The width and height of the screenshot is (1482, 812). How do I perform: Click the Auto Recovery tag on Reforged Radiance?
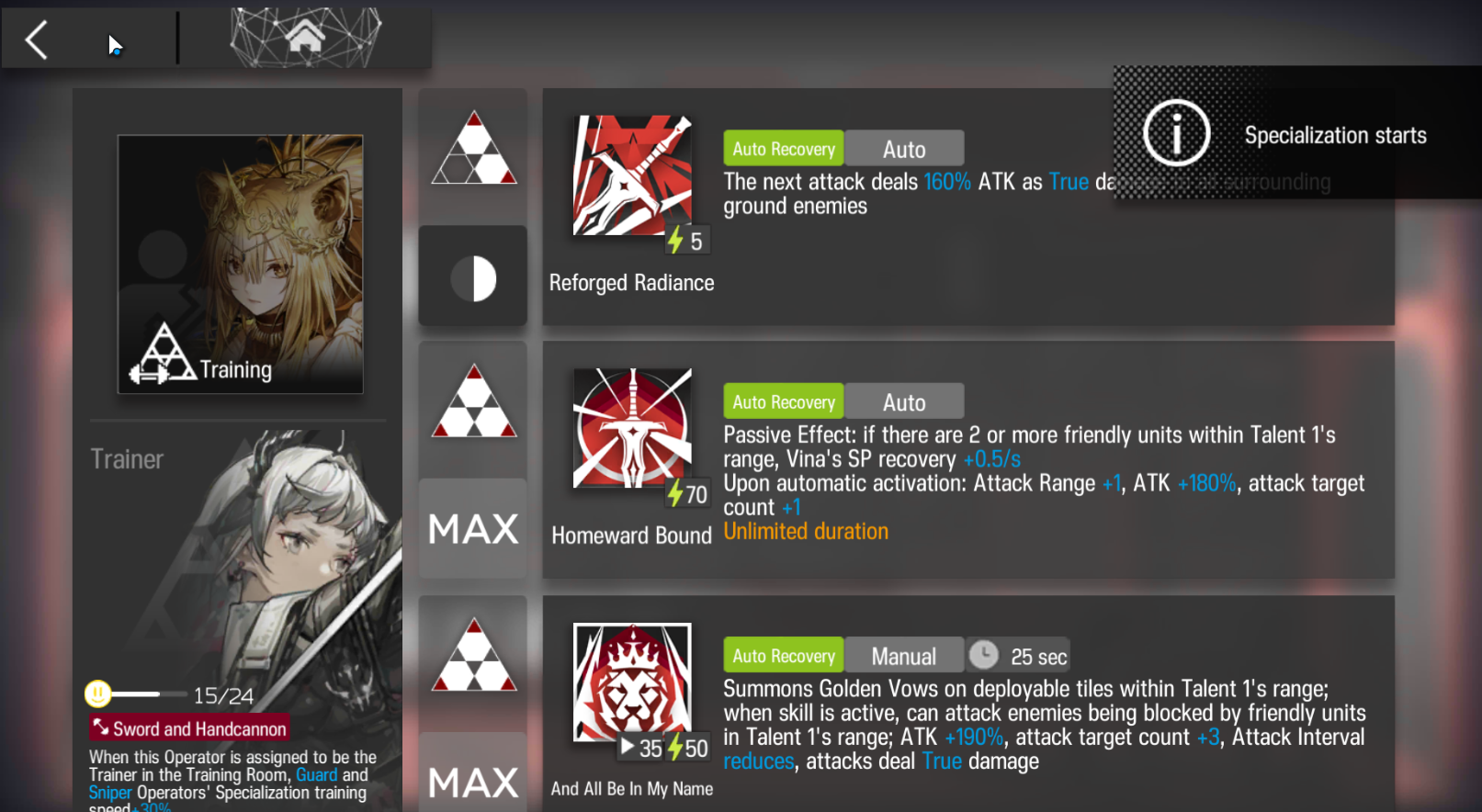pos(783,149)
